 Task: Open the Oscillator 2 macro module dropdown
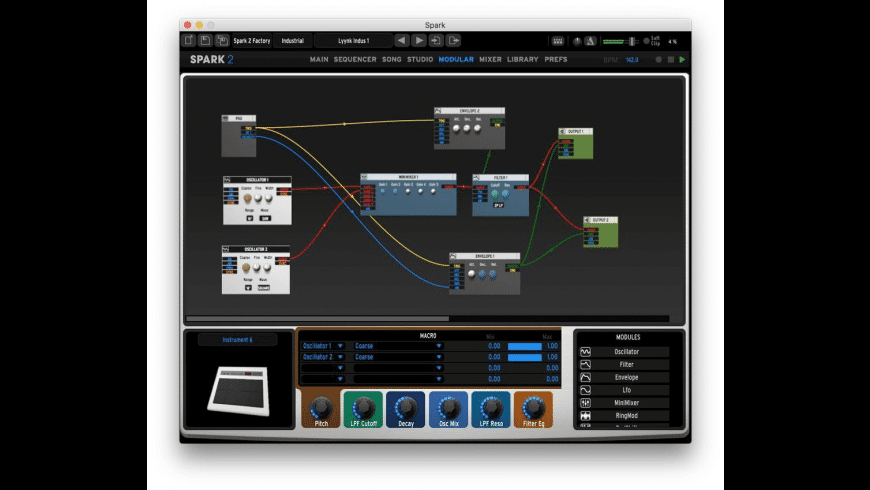(x=323, y=357)
